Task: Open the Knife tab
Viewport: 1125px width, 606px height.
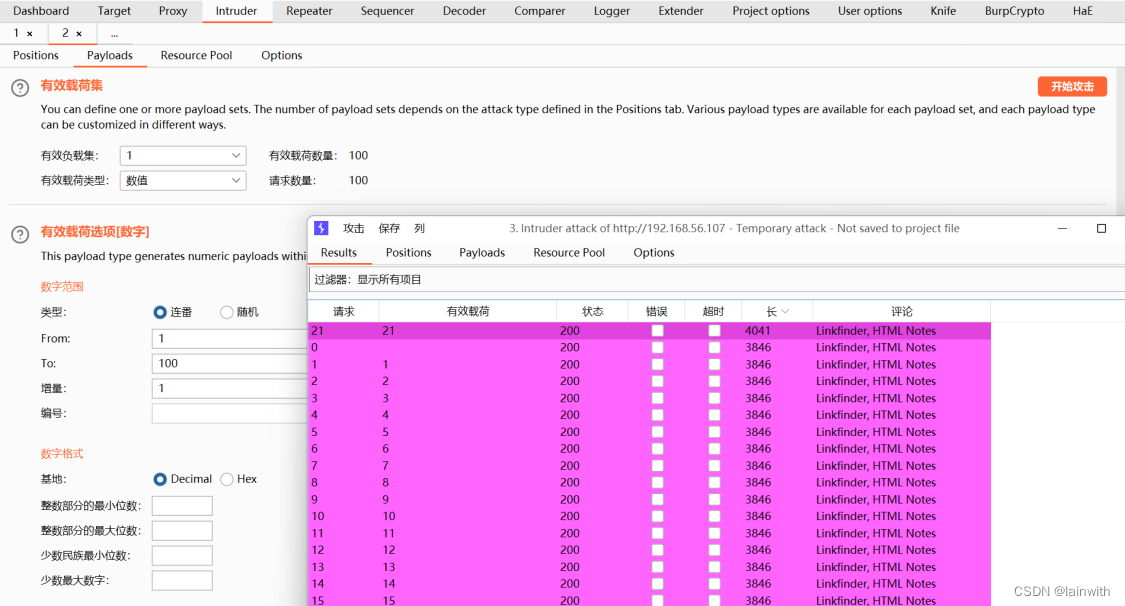Action: (x=943, y=11)
